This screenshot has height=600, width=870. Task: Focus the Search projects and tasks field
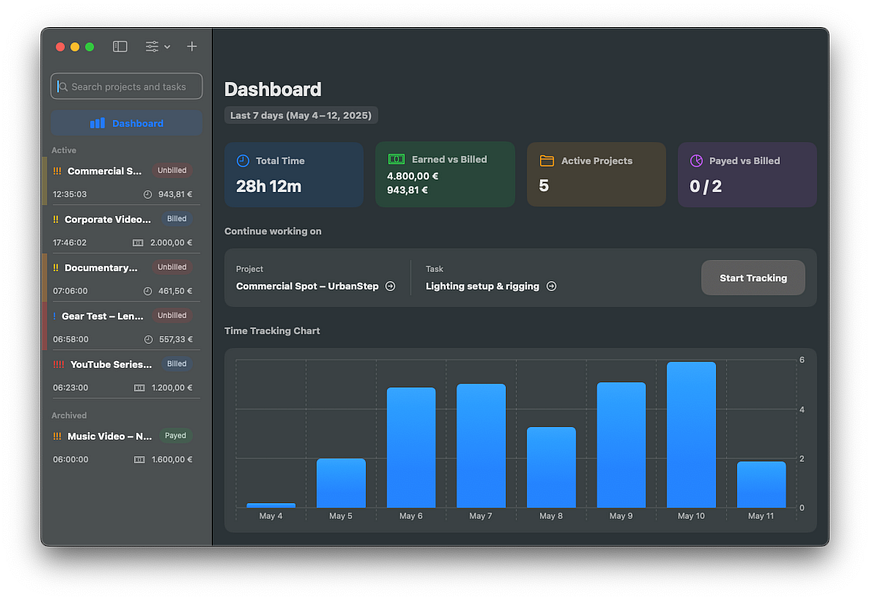(127, 87)
